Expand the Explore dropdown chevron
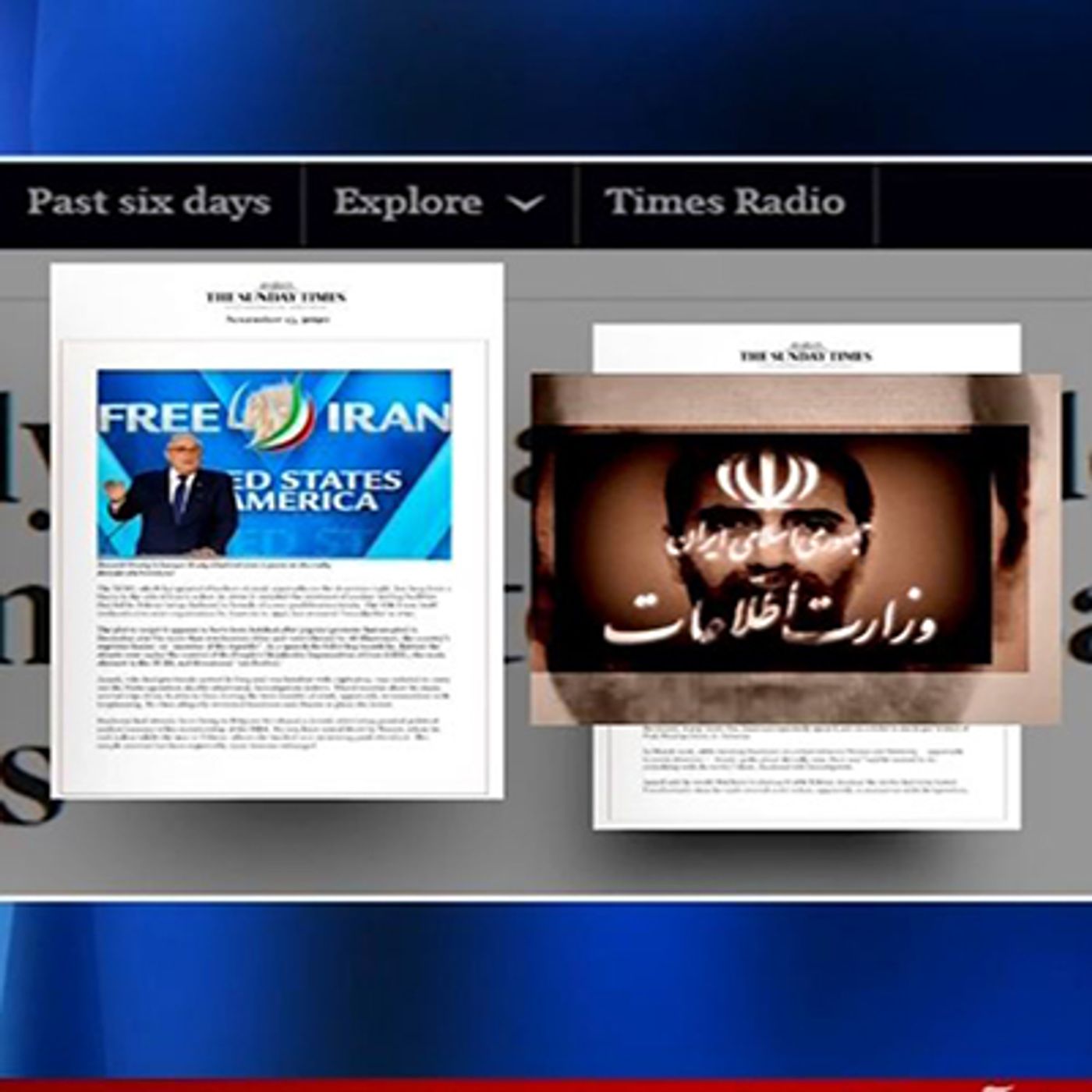Screen dimensions: 1092x1092 pos(526,205)
